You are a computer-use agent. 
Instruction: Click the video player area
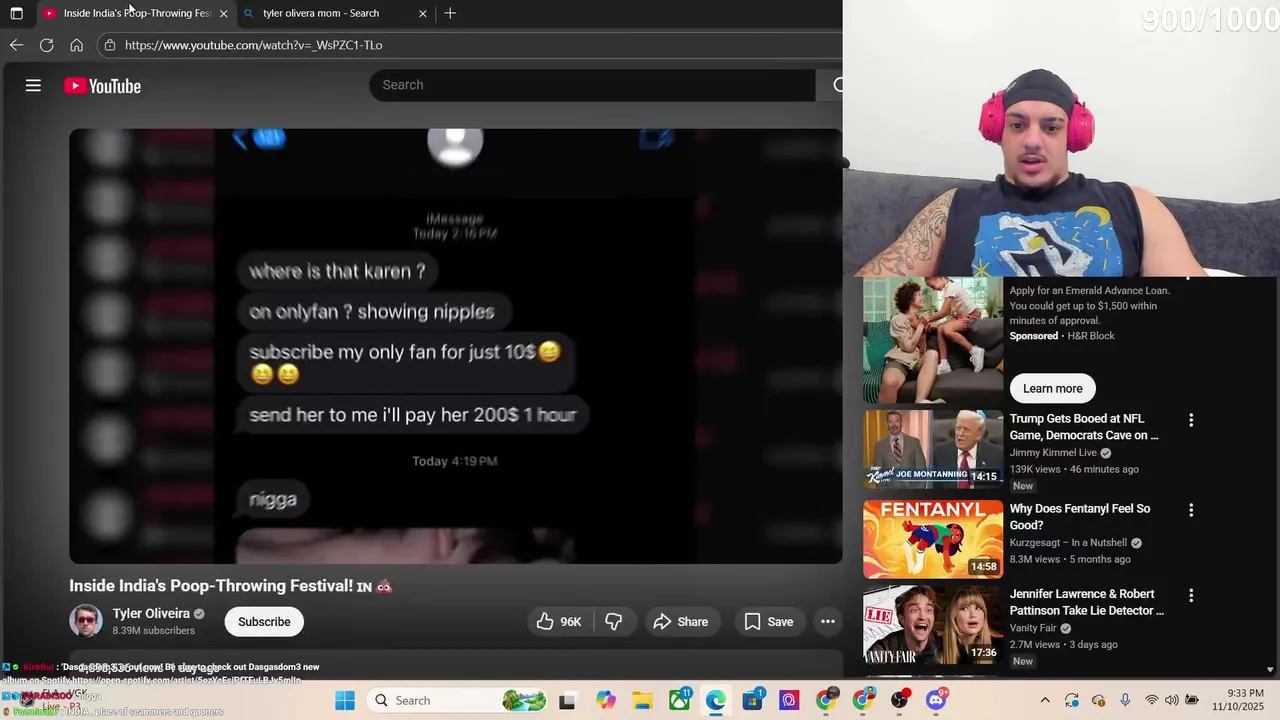[x=455, y=346]
